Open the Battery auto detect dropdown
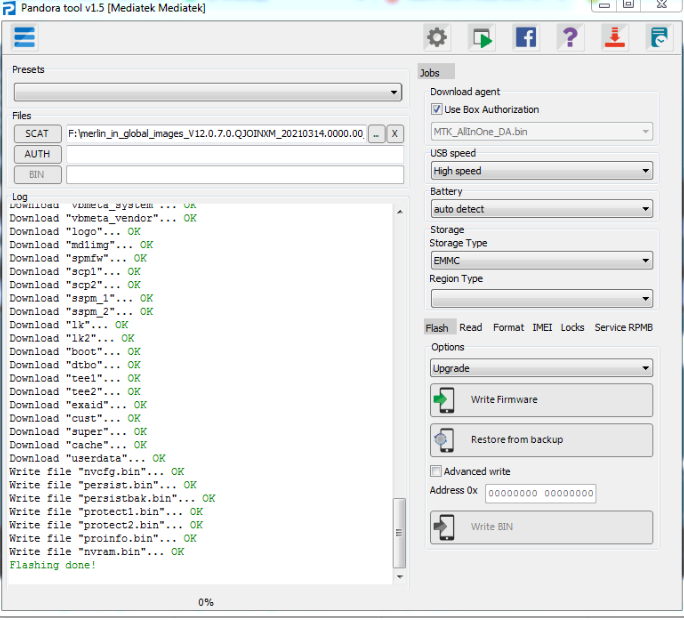 542,209
